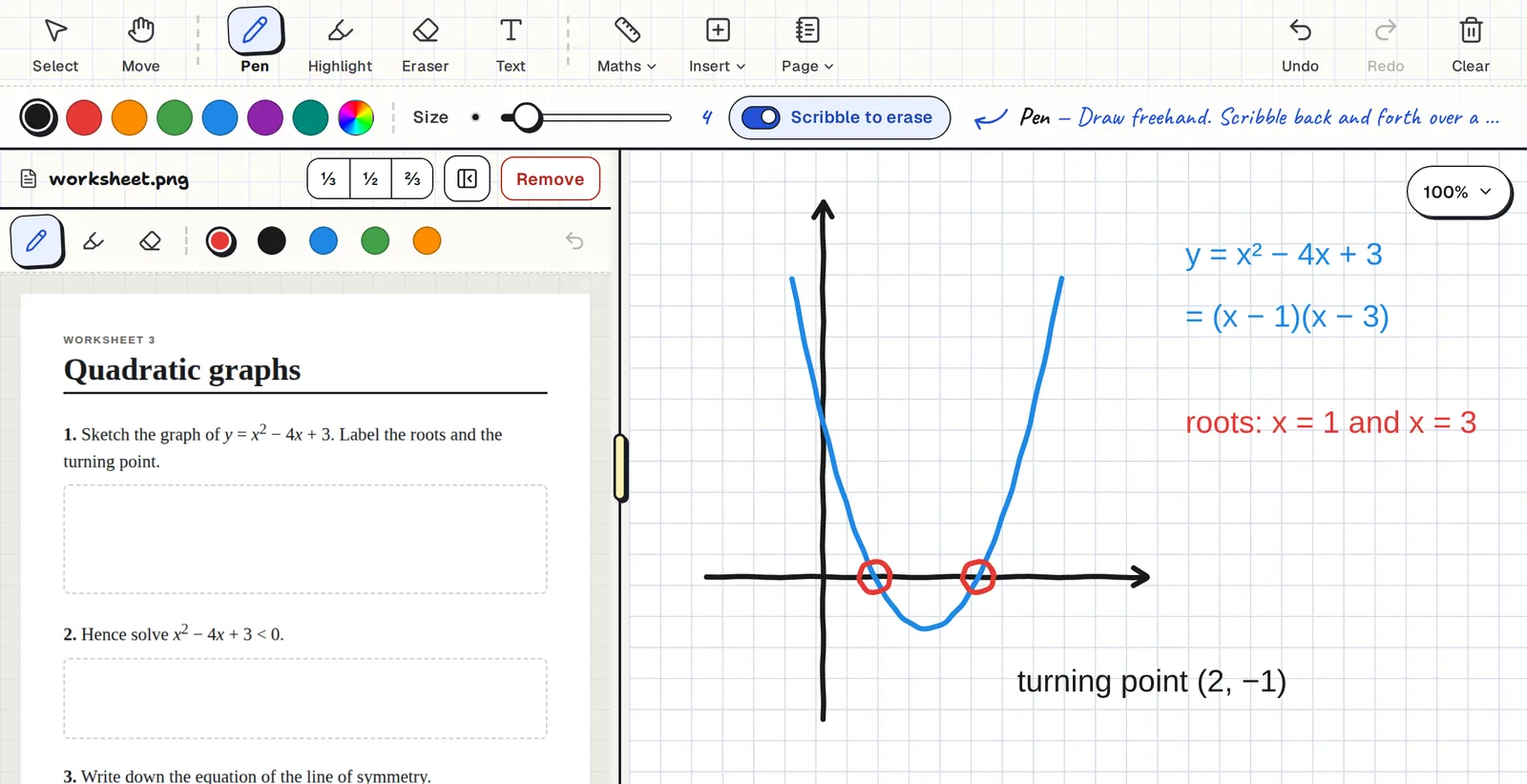Pick the orange color in main palette
The width and height of the screenshot is (1527, 784).
coord(129,117)
